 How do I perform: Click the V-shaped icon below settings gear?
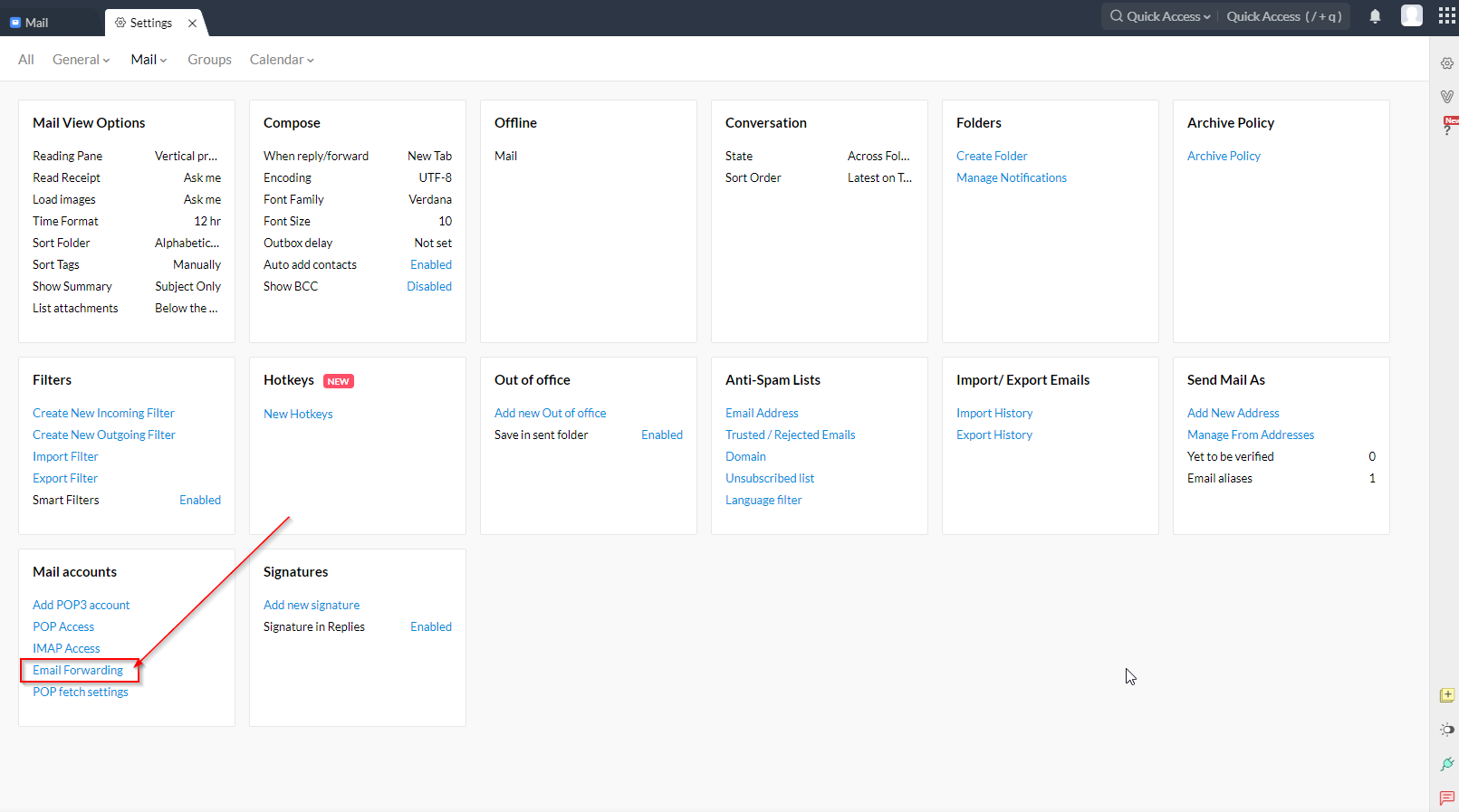pos(1447,96)
